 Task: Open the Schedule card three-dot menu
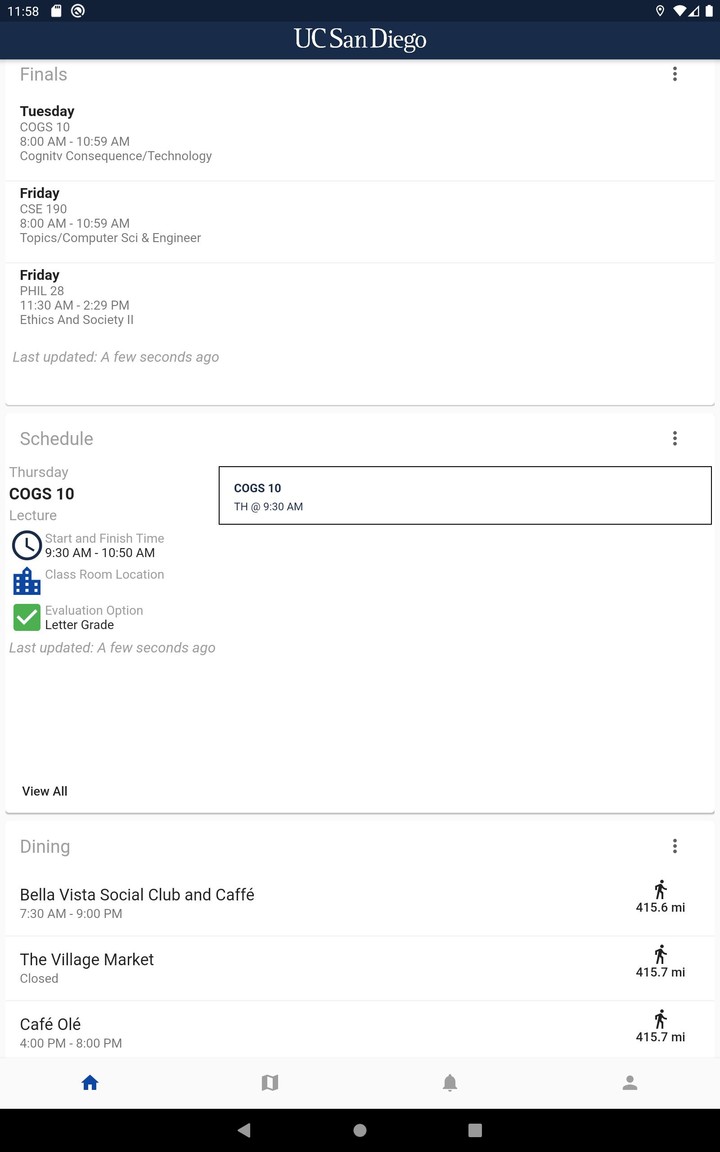click(x=675, y=438)
